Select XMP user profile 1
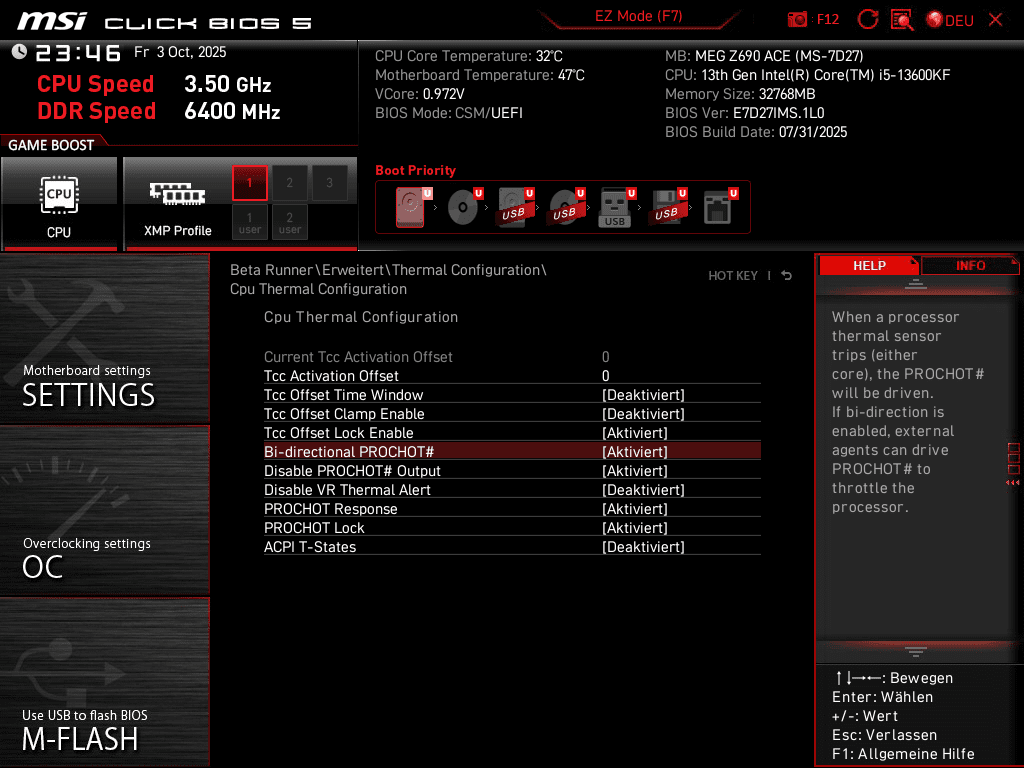This screenshot has width=1024, height=768. click(249, 222)
